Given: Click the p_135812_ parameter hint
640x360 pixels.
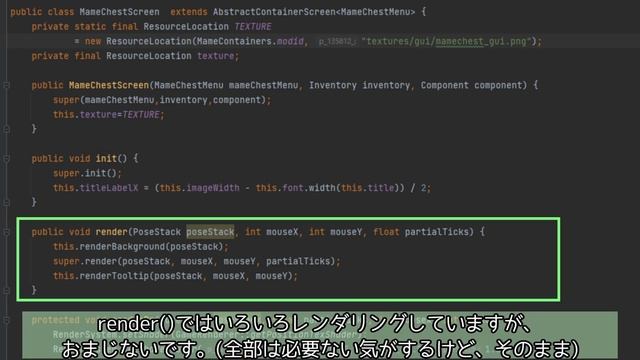Looking at the screenshot, I should 337,42.
